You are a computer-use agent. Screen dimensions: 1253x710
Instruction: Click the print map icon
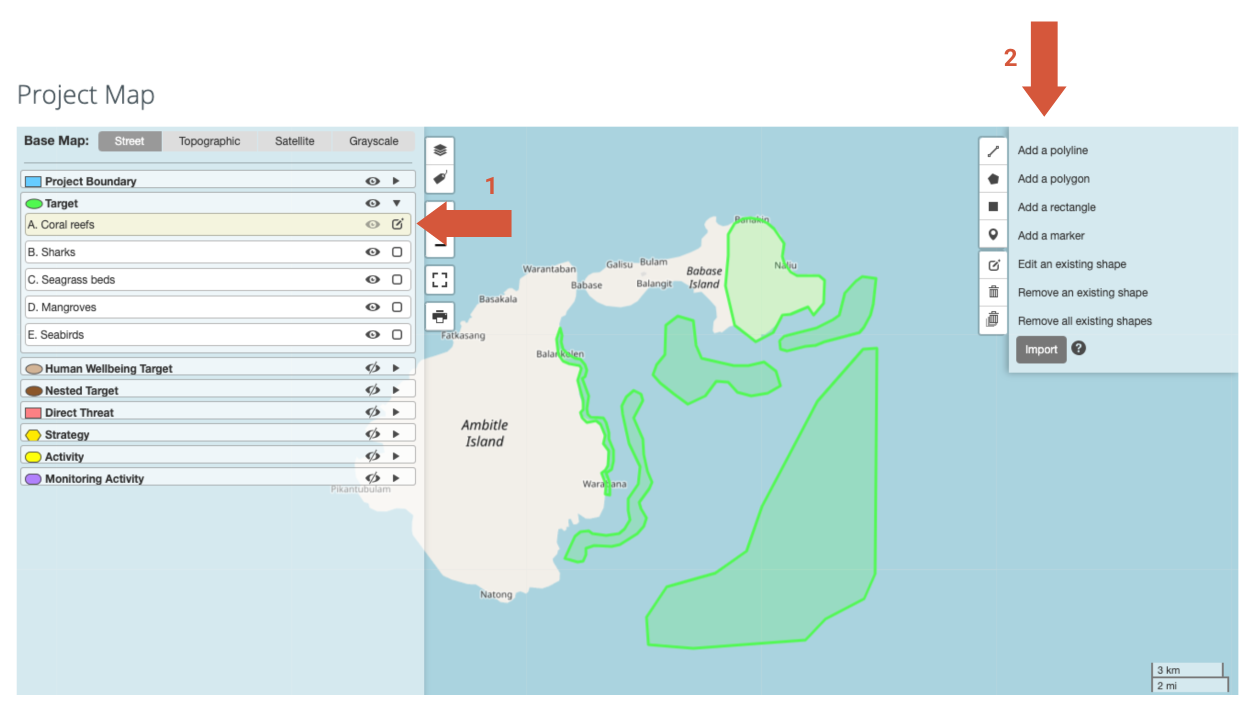point(439,318)
